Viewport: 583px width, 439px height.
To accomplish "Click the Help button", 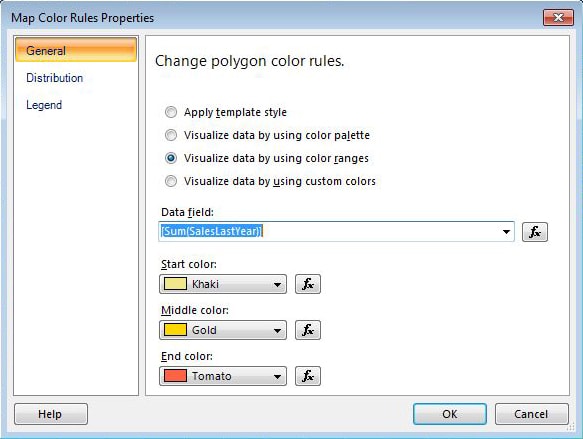I will pyautogui.click(x=51, y=414).
